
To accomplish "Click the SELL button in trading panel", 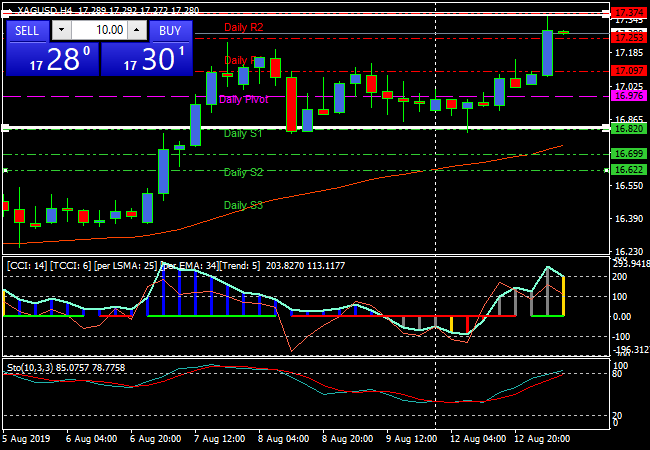I will (x=27, y=31).
